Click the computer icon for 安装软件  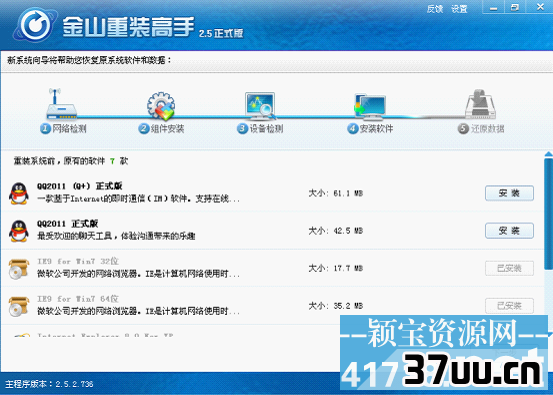370,107
